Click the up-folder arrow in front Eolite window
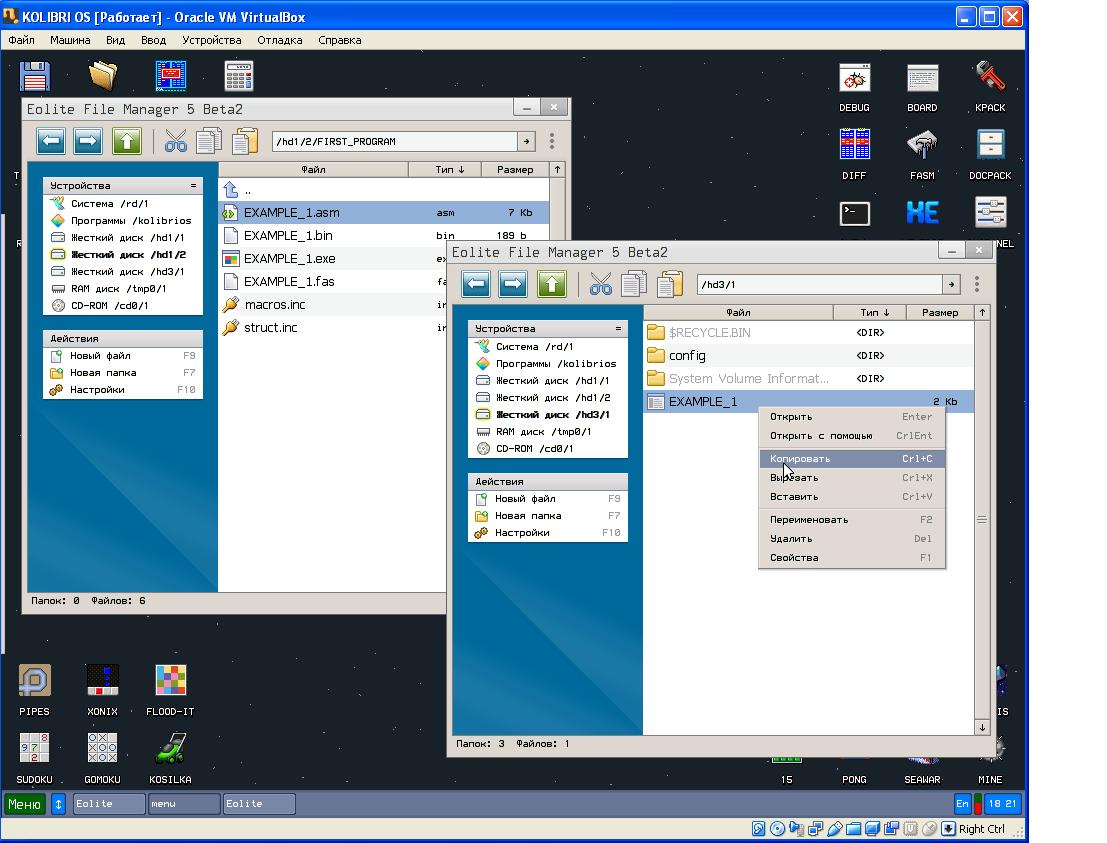The height and width of the screenshot is (843, 1107). (552, 284)
